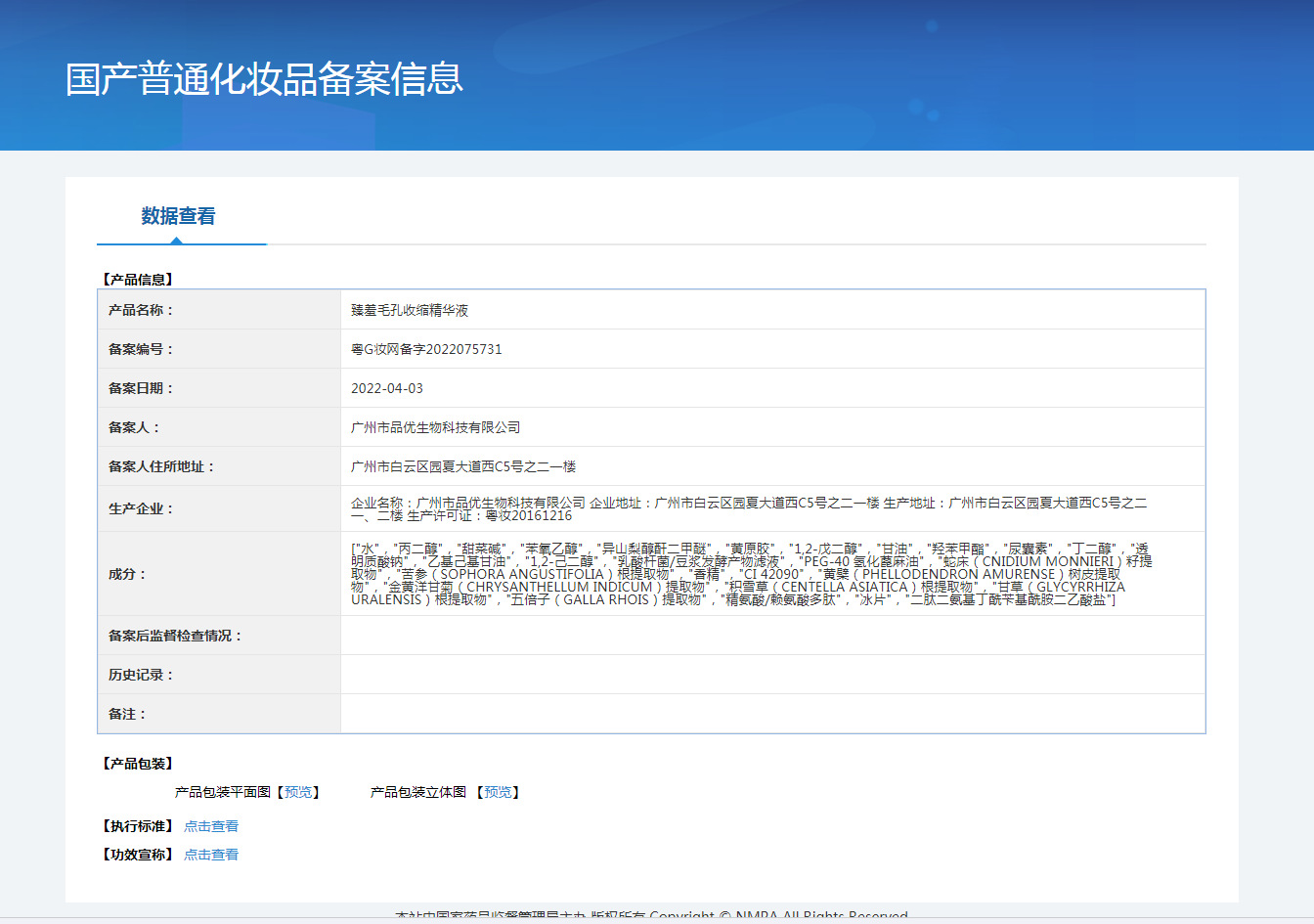Open 预览 link for 产品包装平面图
Screen dimensions: 1314x924
coord(298,792)
